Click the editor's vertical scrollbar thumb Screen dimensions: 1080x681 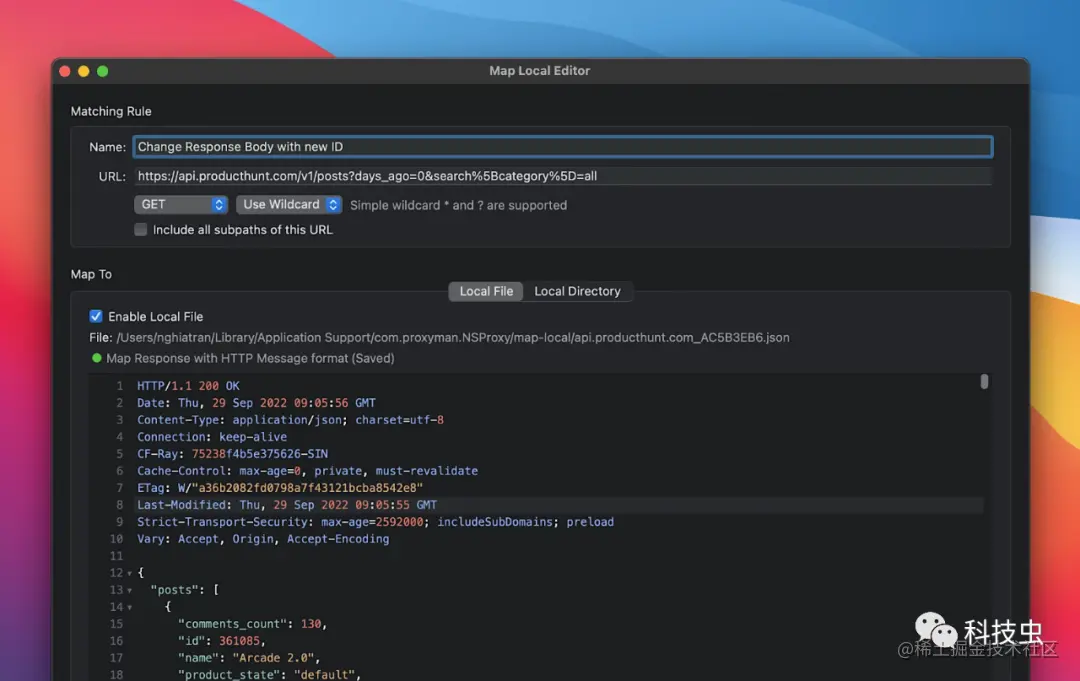(x=984, y=381)
